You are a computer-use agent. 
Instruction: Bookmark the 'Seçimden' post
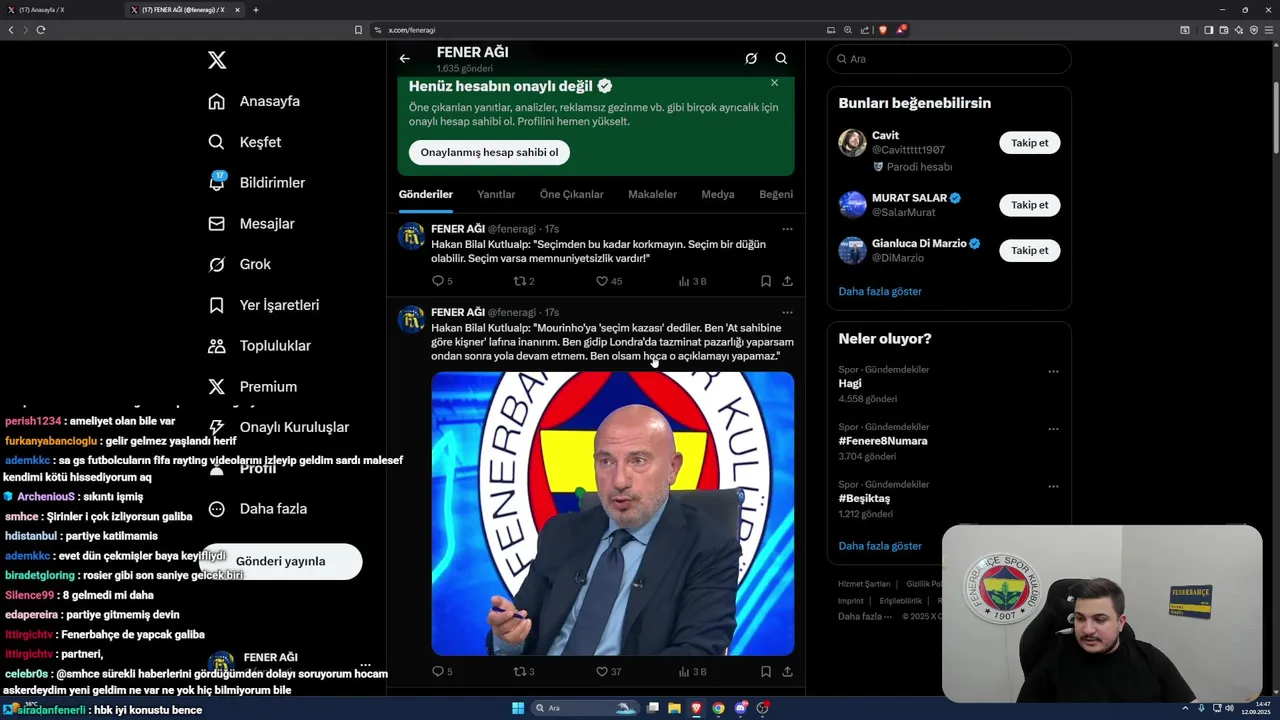pyautogui.click(x=766, y=281)
